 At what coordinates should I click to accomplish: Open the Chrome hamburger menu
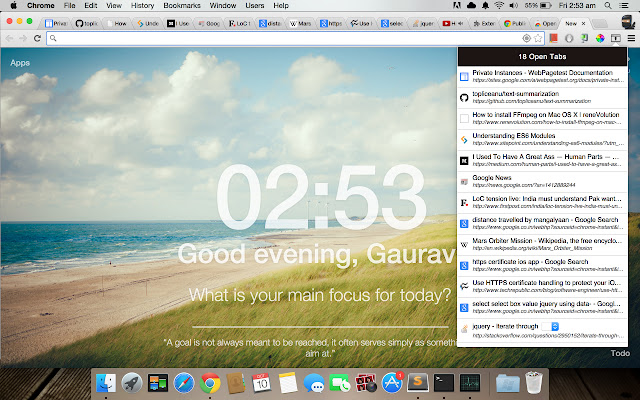coord(631,38)
